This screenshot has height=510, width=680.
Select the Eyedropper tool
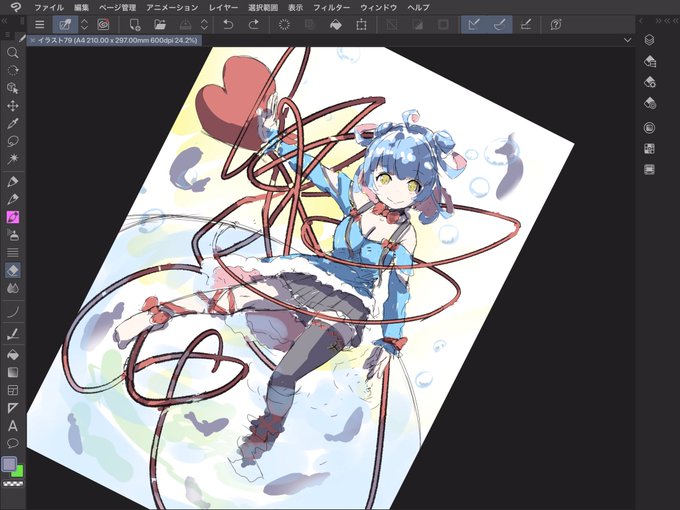[x=13, y=124]
